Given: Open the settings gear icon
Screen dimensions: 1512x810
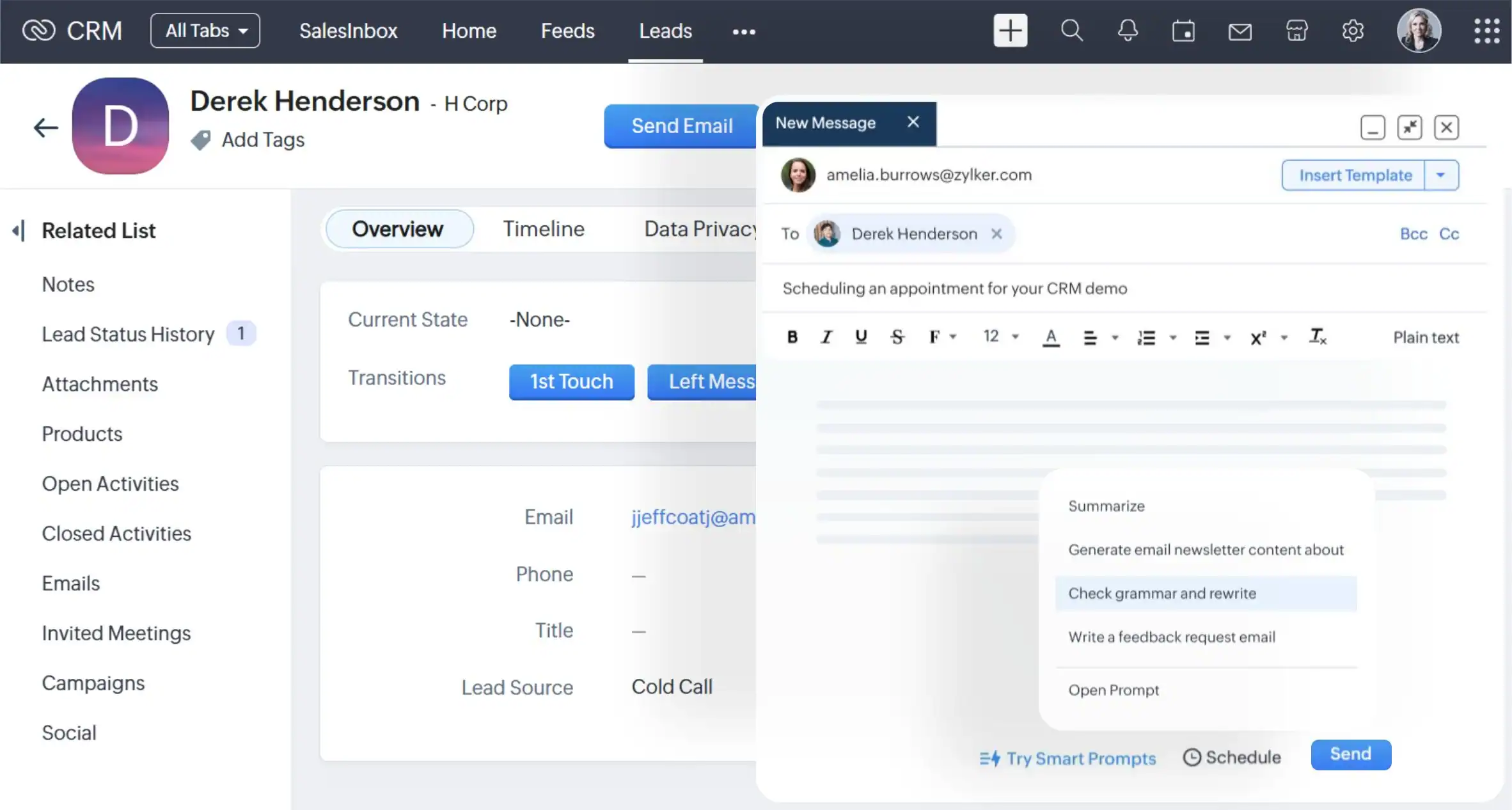Looking at the screenshot, I should 1353,31.
